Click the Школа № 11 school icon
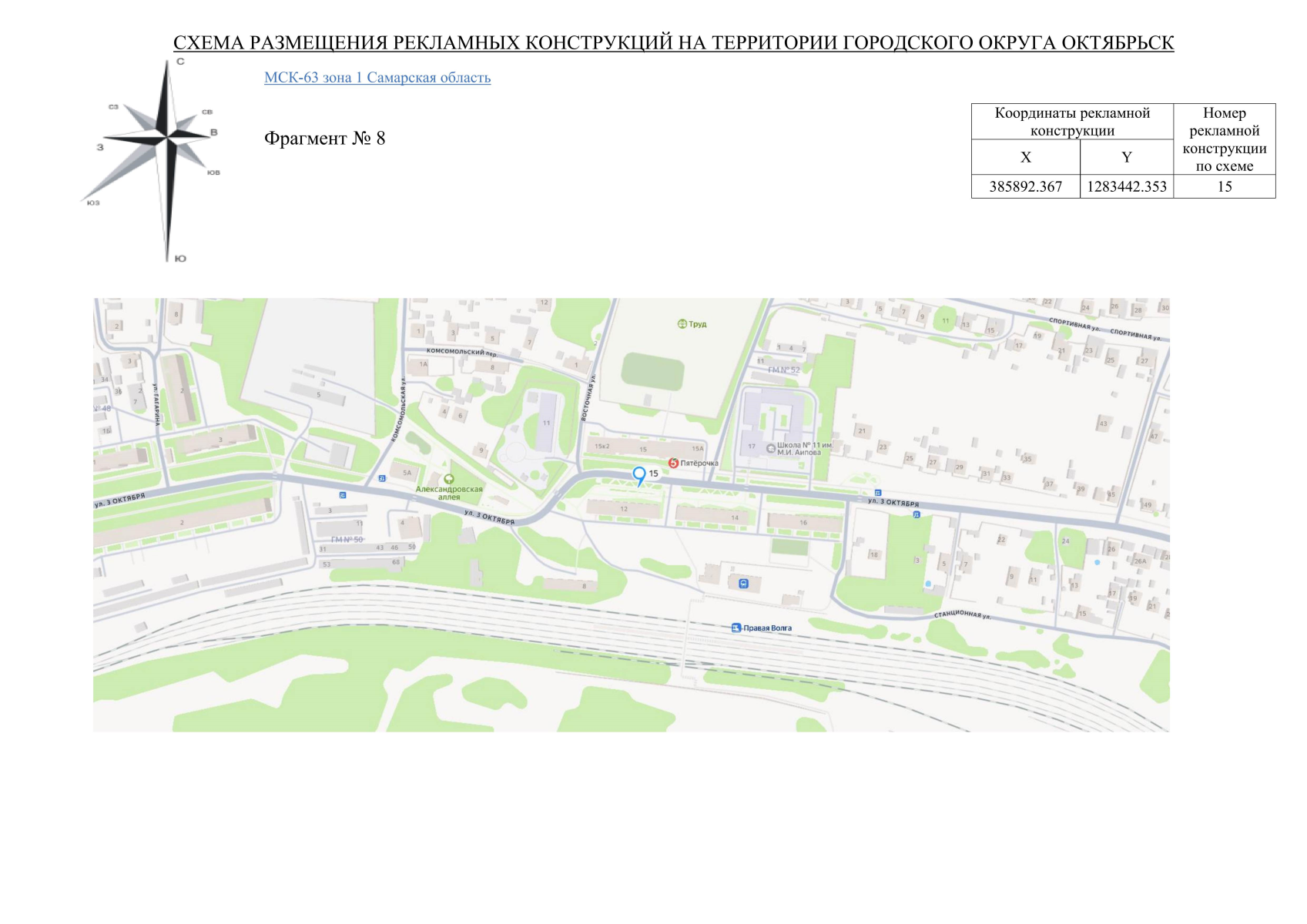The width and height of the screenshot is (1307, 924). [771, 448]
